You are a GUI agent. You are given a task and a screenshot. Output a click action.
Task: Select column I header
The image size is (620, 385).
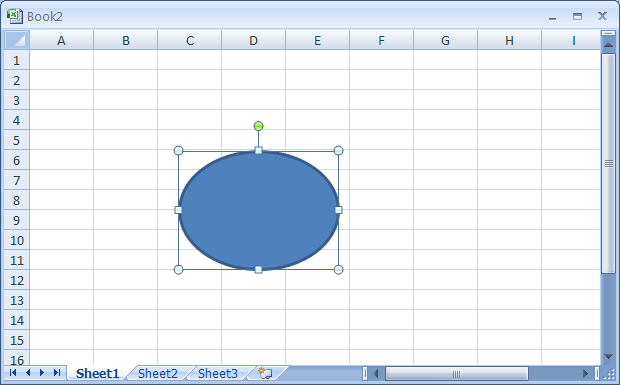[x=571, y=40]
